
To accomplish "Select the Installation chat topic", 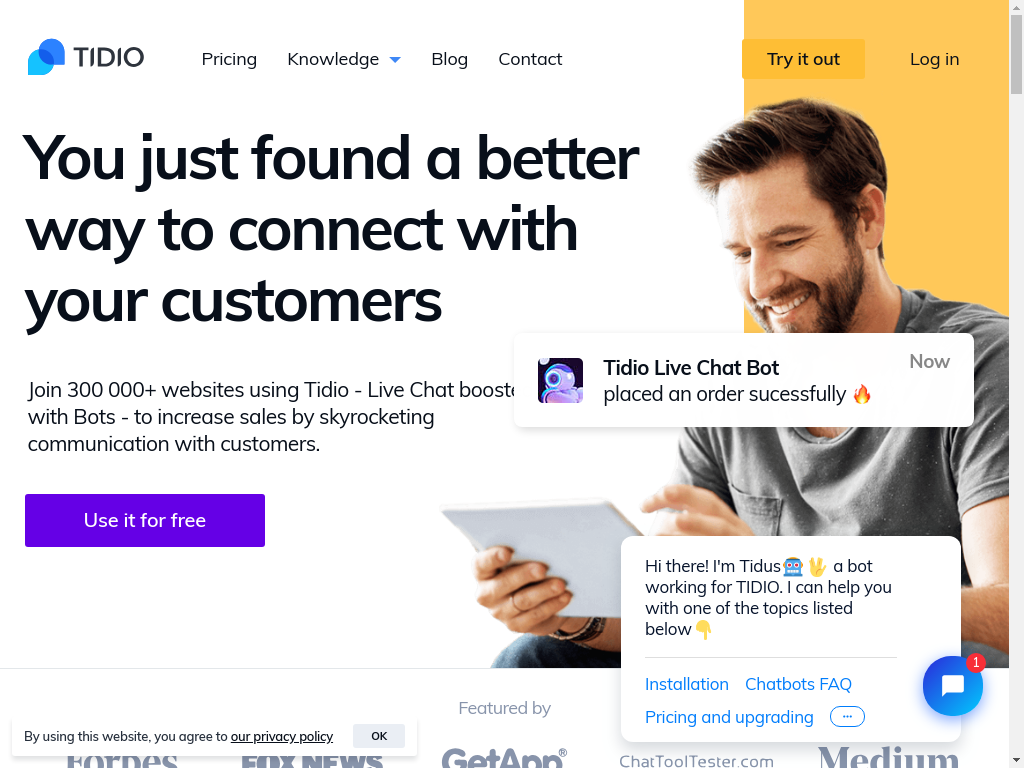I will pos(686,684).
